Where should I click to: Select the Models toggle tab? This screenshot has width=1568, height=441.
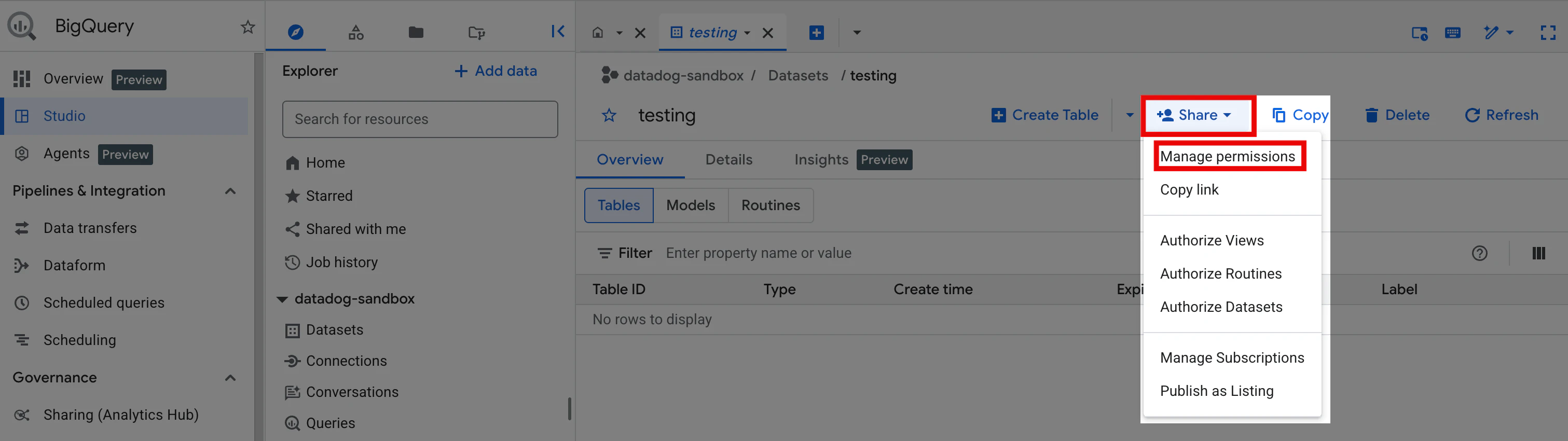coord(690,205)
